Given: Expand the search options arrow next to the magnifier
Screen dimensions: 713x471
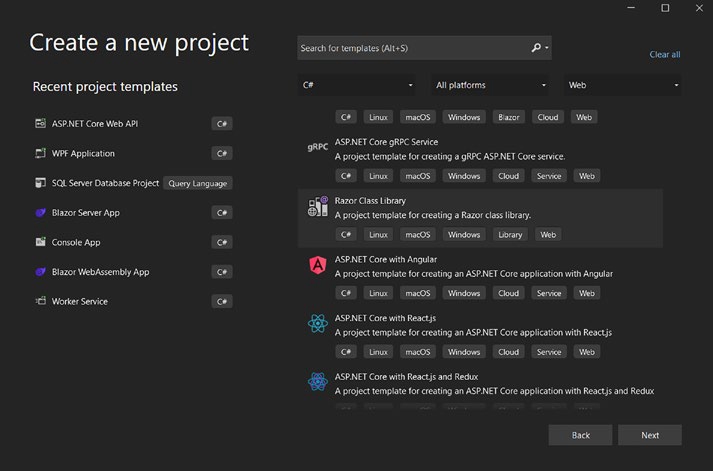Looking at the screenshot, I should point(547,48).
